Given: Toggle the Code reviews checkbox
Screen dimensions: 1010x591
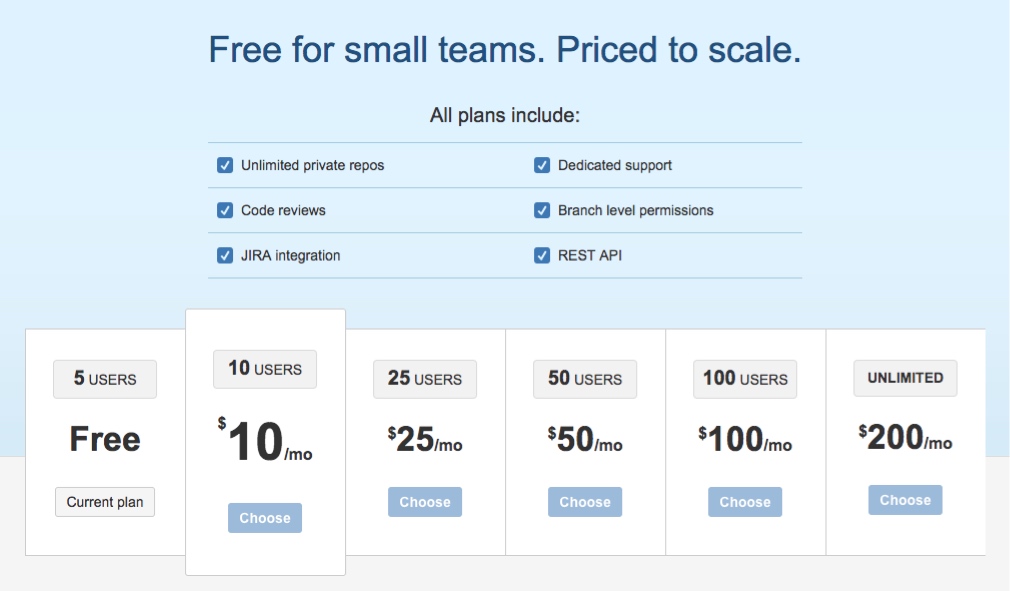Looking at the screenshot, I should point(225,211).
